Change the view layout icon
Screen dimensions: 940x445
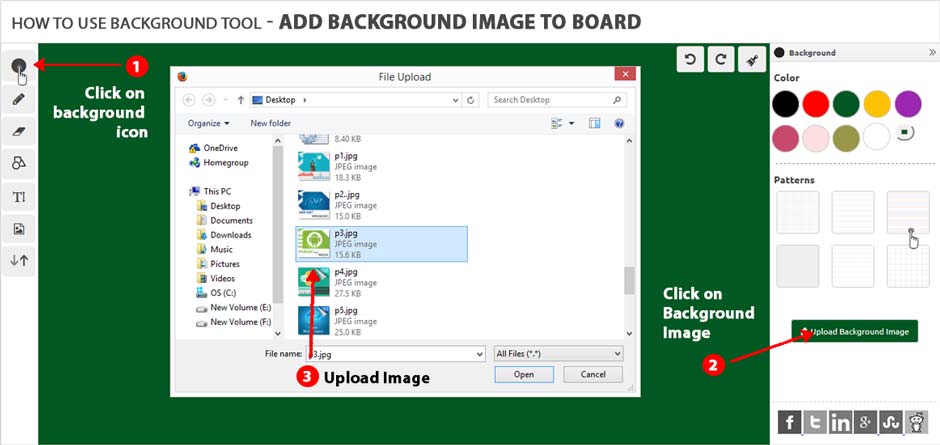(556, 123)
